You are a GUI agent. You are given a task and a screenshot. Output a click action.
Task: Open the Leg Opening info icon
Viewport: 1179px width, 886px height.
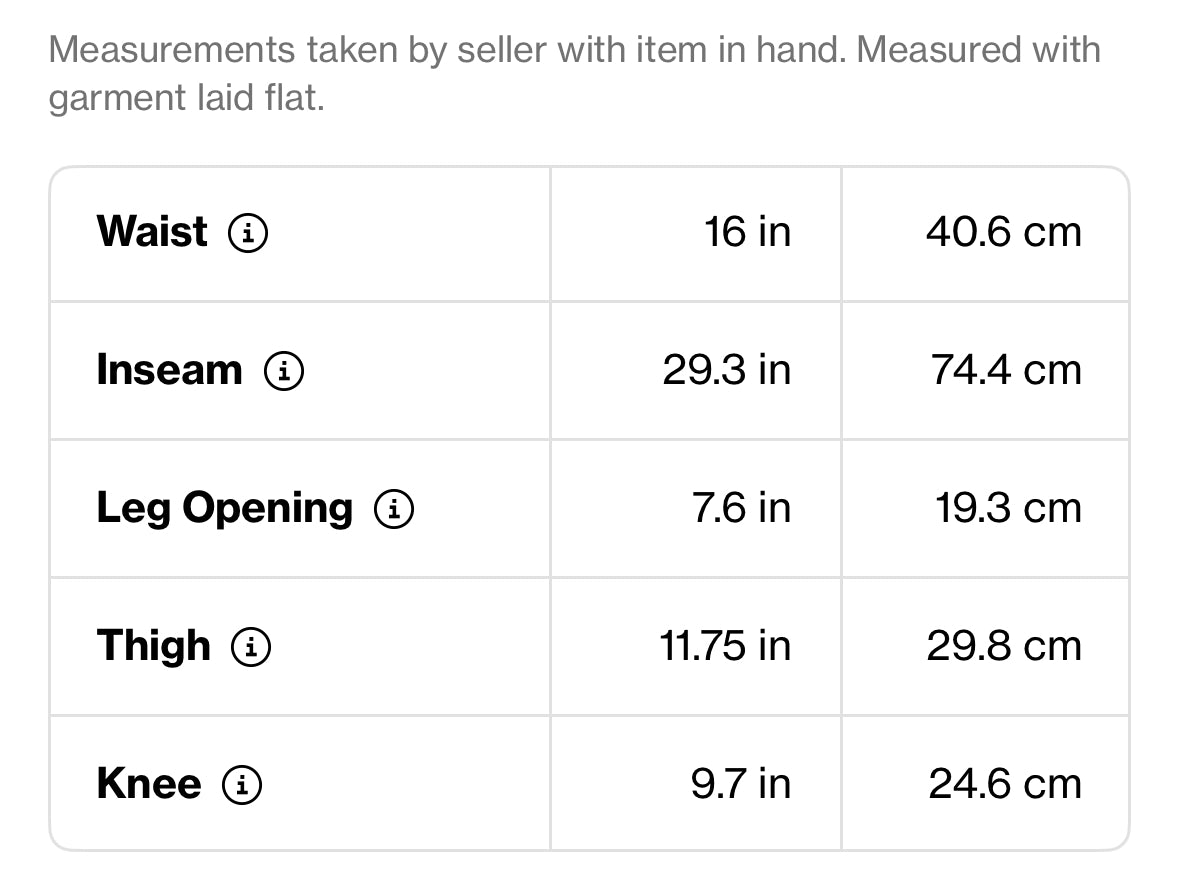click(x=394, y=509)
